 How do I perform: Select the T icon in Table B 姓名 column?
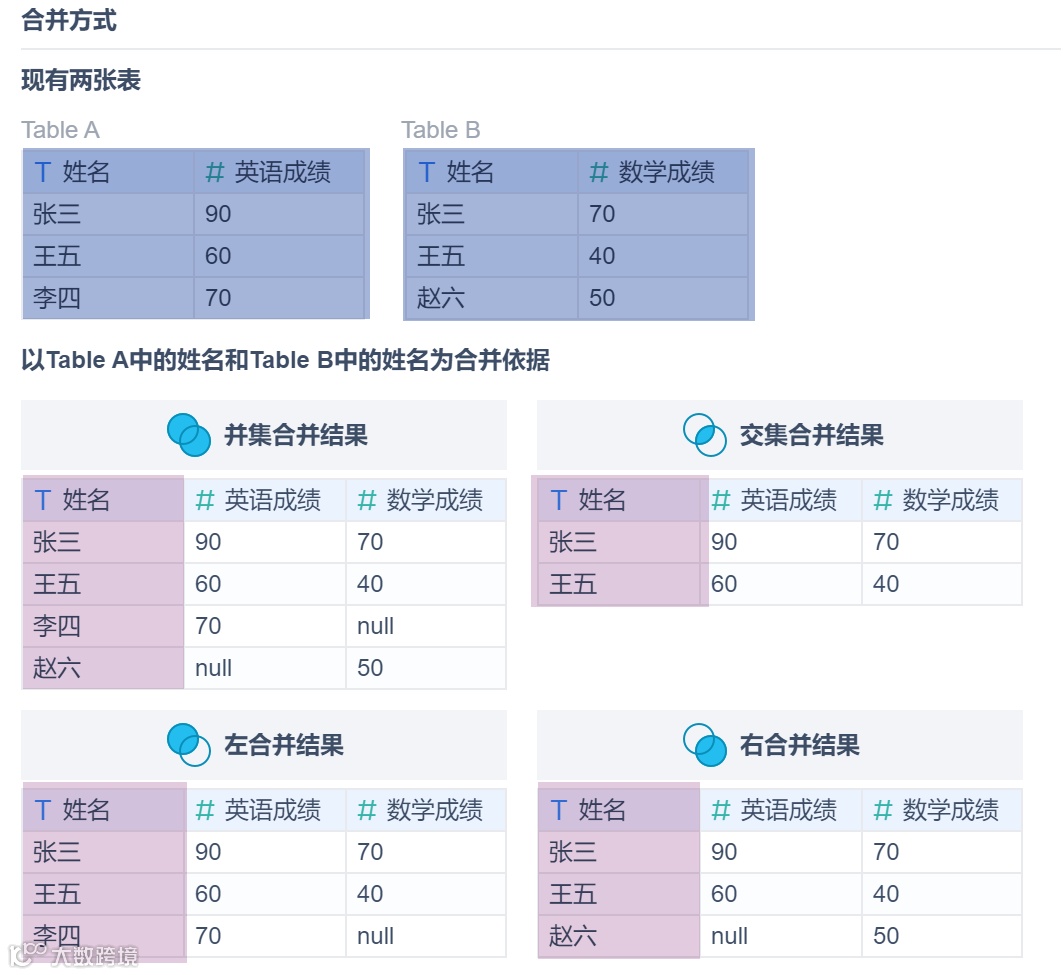pyautogui.click(x=425, y=172)
